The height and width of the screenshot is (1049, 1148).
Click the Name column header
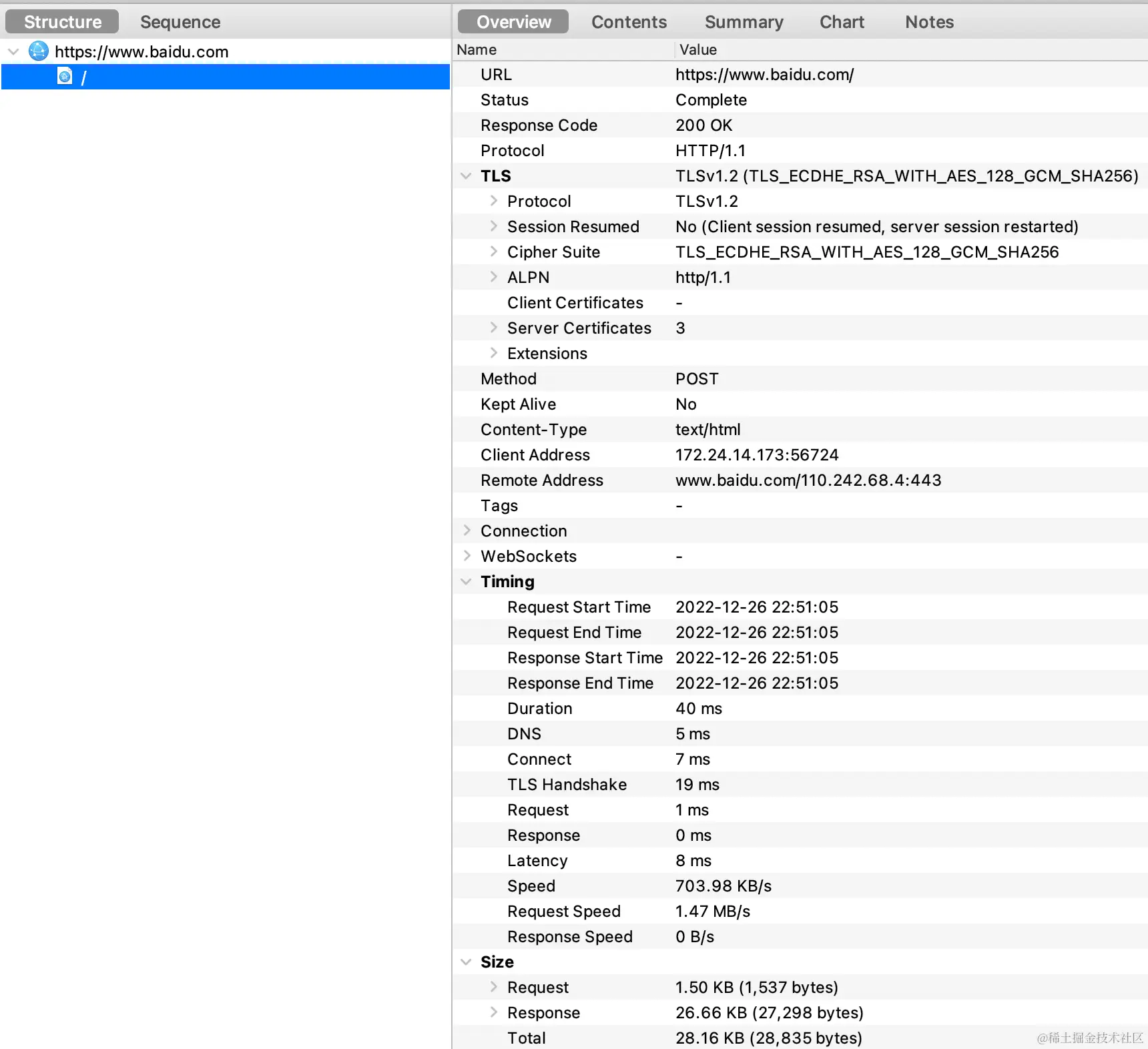[x=563, y=49]
